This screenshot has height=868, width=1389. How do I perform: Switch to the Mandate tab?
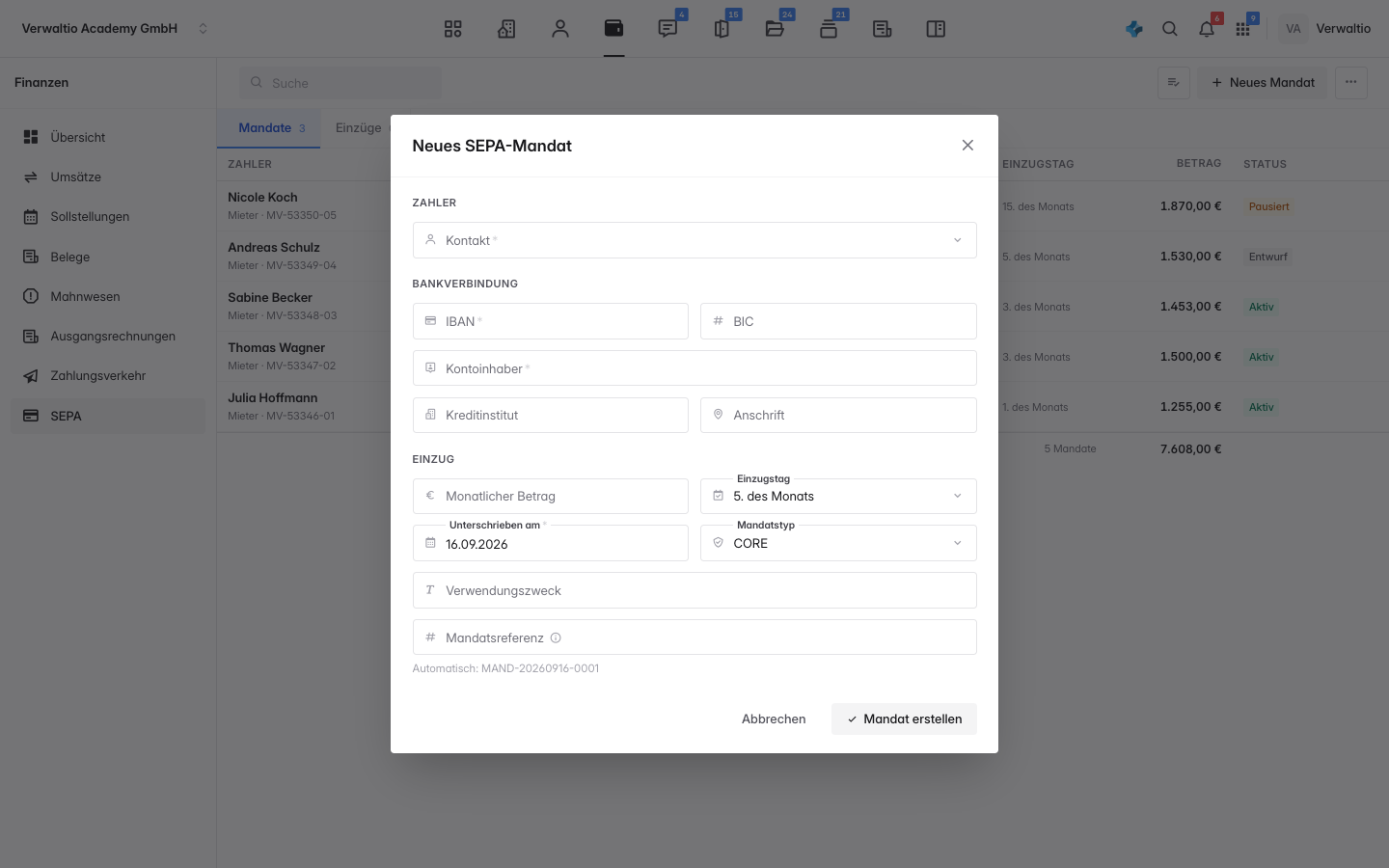tap(272, 128)
